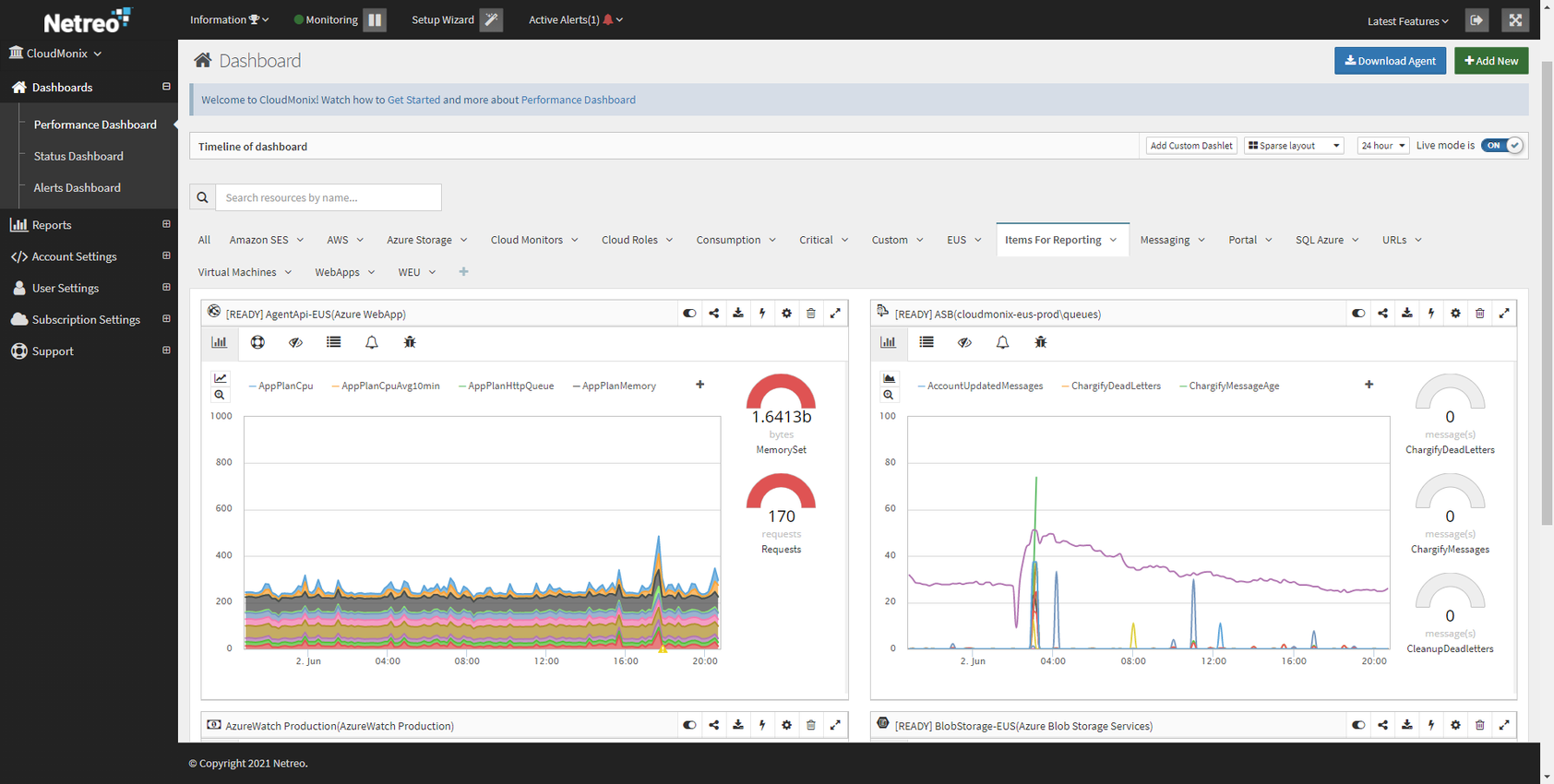
Task: Click the Add Custom Dashlet button
Action: [x=1191, y=146]
